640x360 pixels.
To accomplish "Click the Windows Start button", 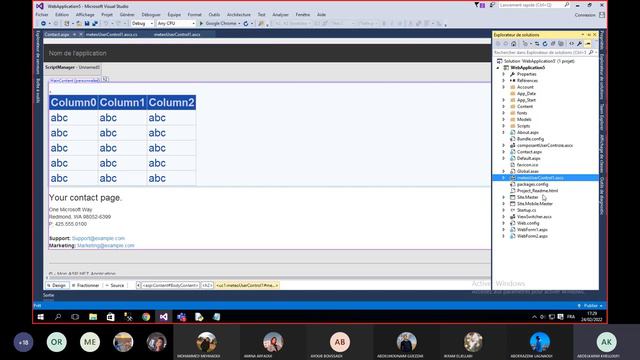I will pyautogui.click(x=40, y=317).
